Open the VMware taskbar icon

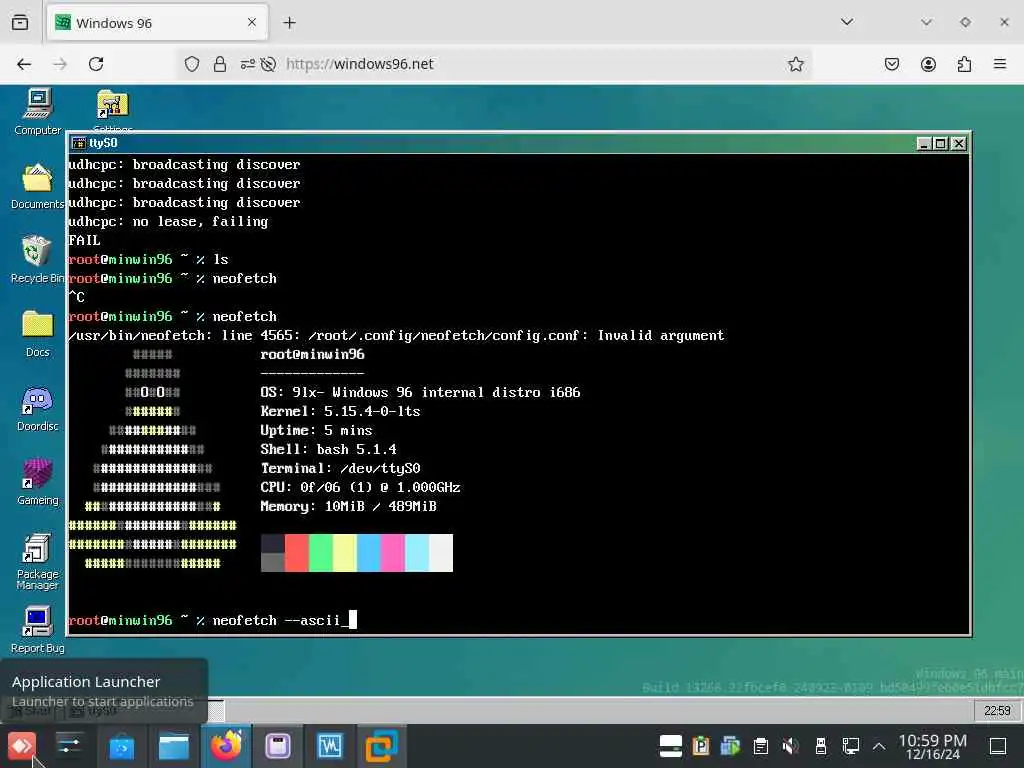[381, 746]
